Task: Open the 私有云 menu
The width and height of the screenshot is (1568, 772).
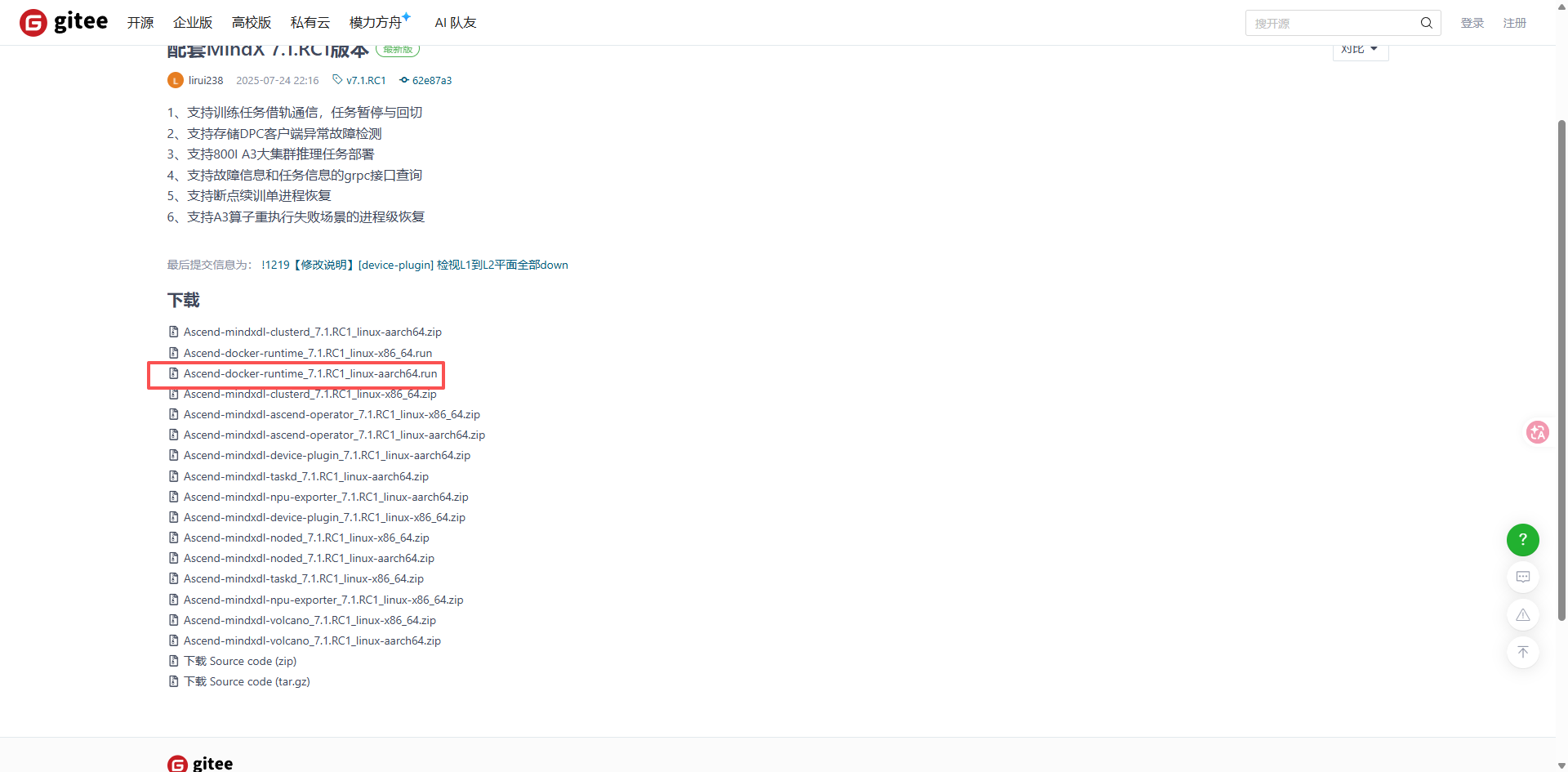Action: [310, 23]
